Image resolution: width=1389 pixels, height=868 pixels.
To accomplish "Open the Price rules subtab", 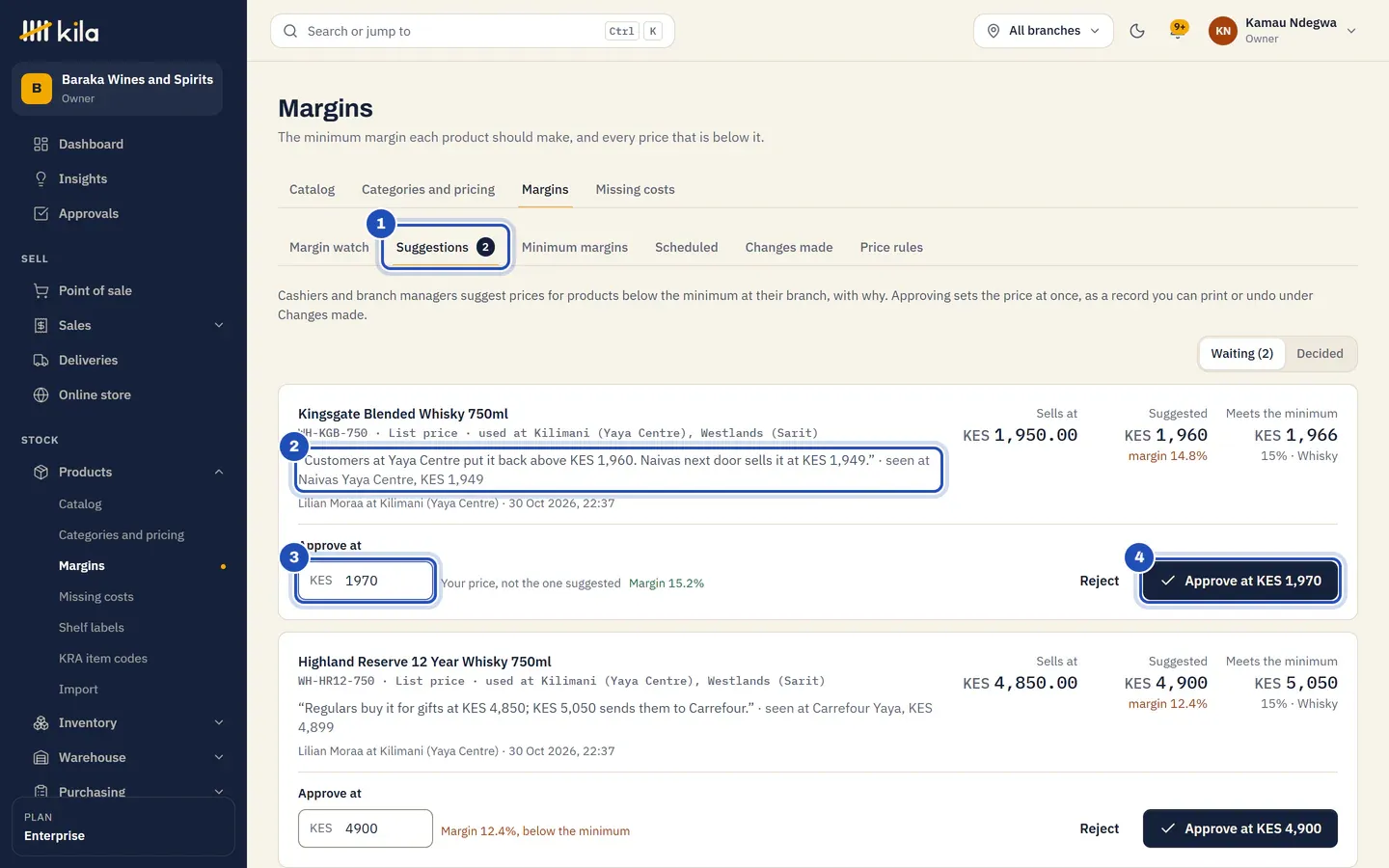I will [891, 248].
